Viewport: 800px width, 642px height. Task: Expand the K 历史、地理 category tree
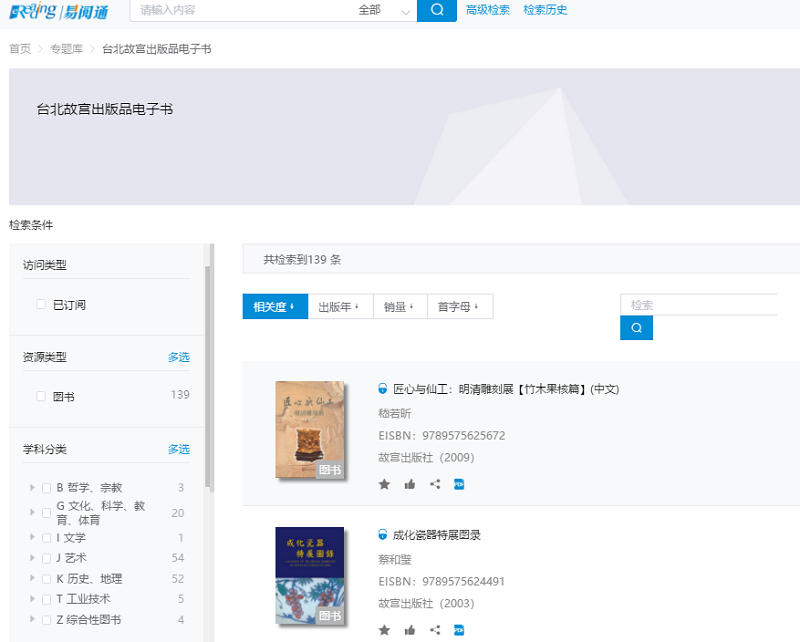[x=33, y=579]
